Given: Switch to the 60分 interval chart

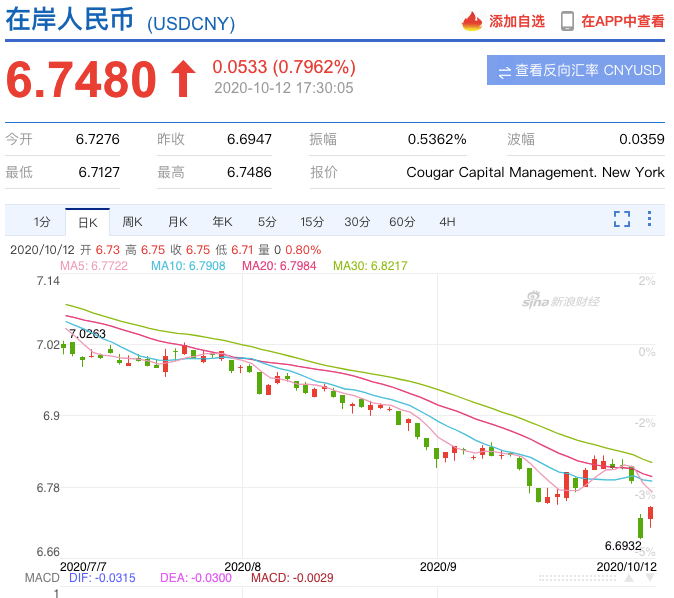Looking at the screenshot, I should 402,221.
